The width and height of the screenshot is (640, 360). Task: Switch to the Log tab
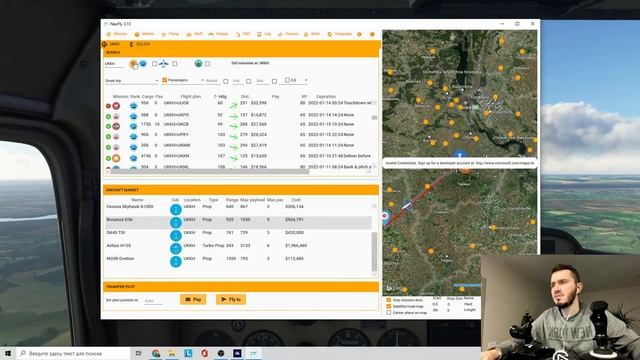click(x=264, y=34)
